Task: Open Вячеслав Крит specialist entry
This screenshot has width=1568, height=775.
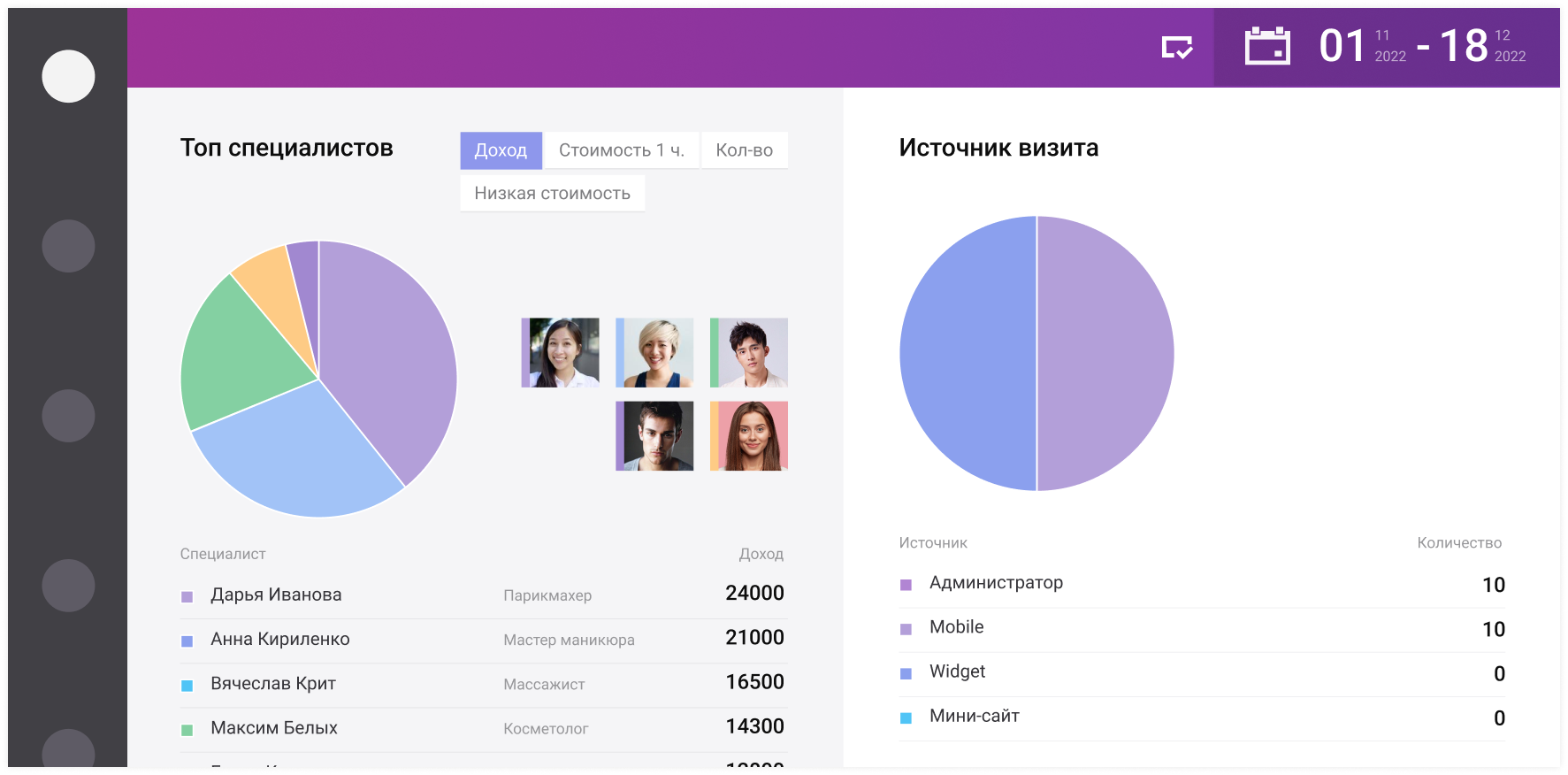Action: tap(272, 684)
